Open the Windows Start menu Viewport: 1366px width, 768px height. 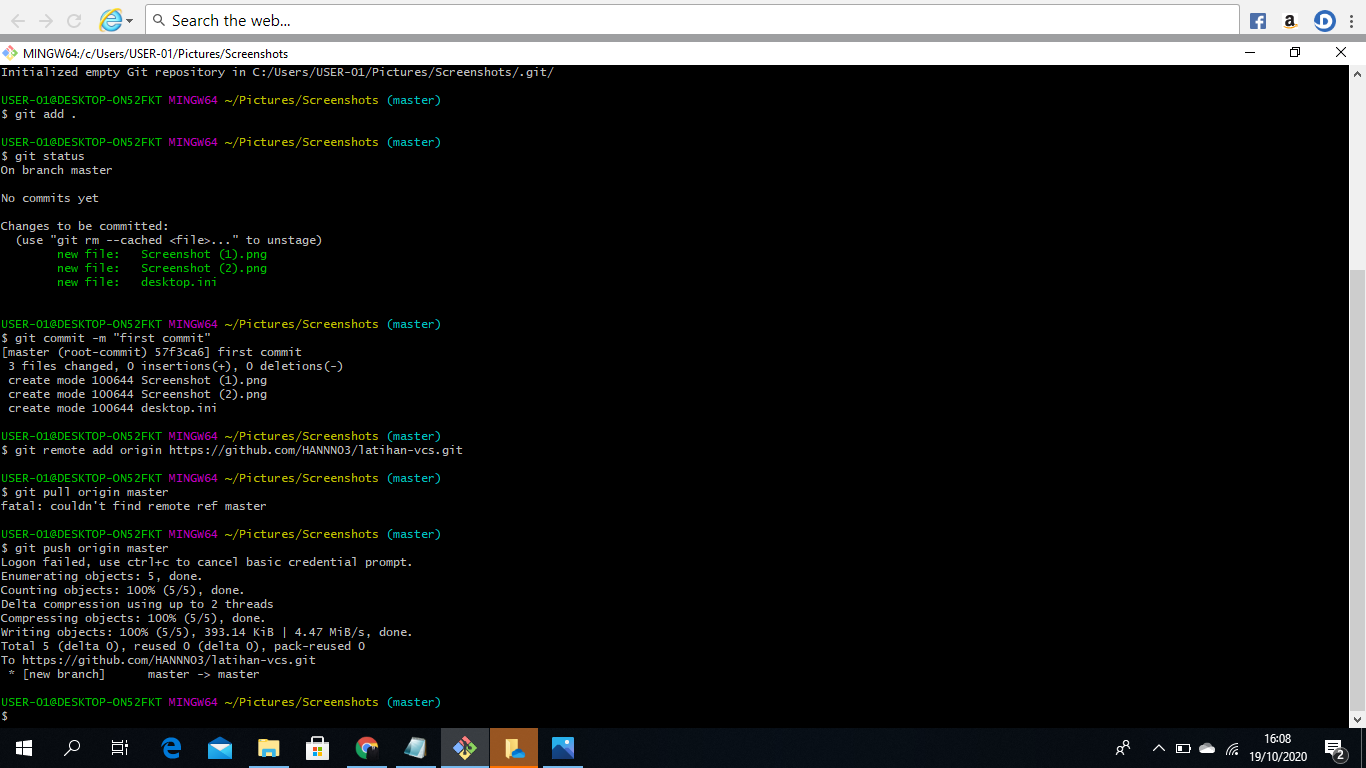coord(24,748)
